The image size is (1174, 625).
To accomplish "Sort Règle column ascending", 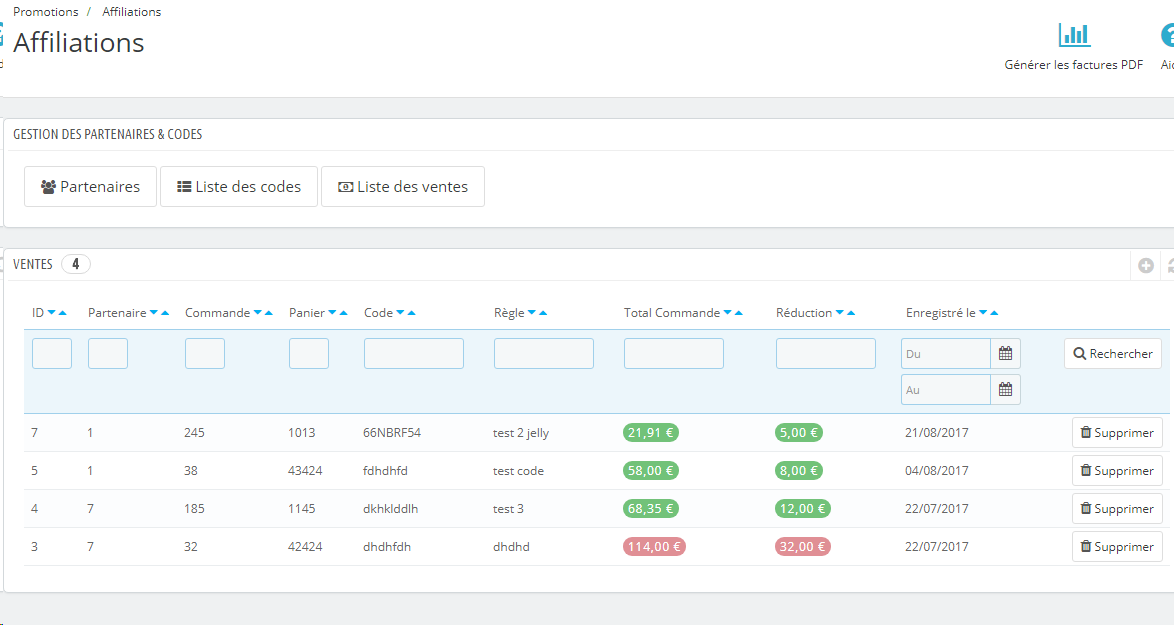I will (543, 313).
